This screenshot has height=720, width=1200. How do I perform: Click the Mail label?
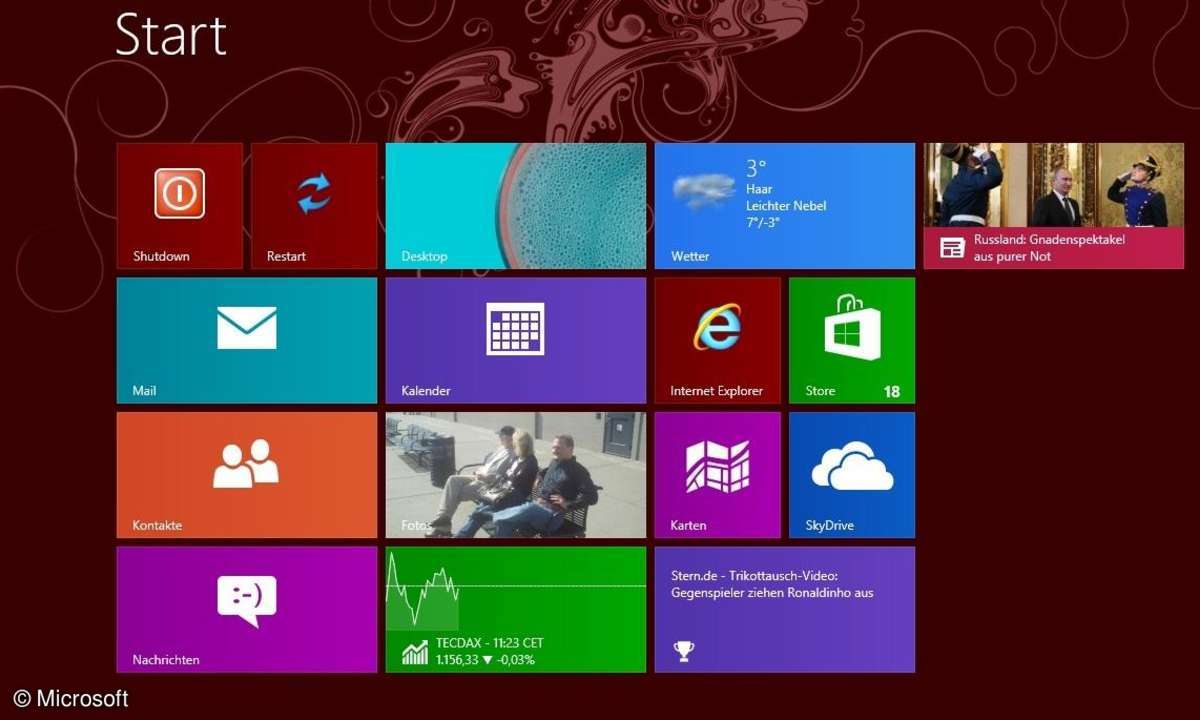144,391
